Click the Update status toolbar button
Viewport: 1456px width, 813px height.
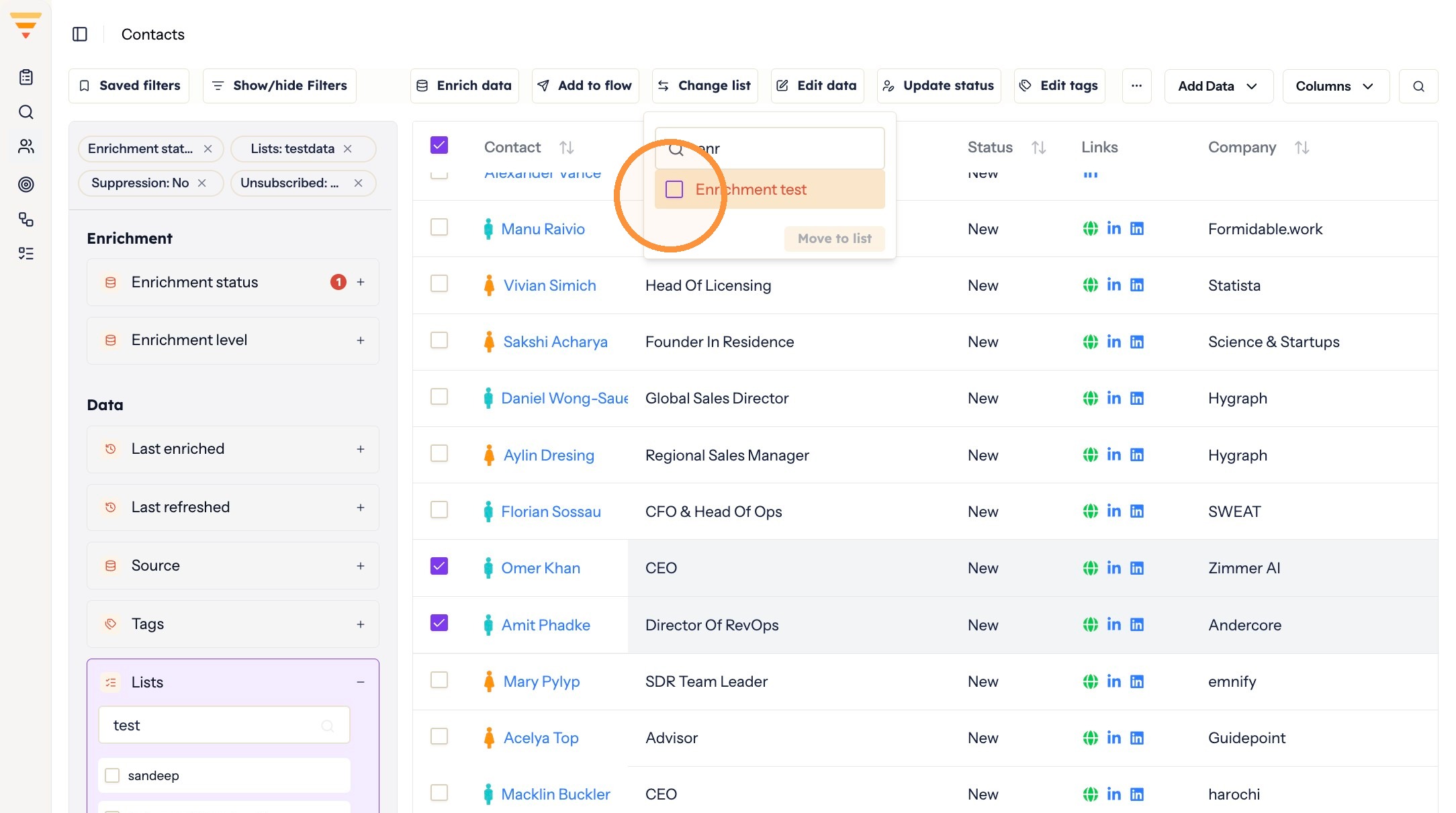click(939, 86)
